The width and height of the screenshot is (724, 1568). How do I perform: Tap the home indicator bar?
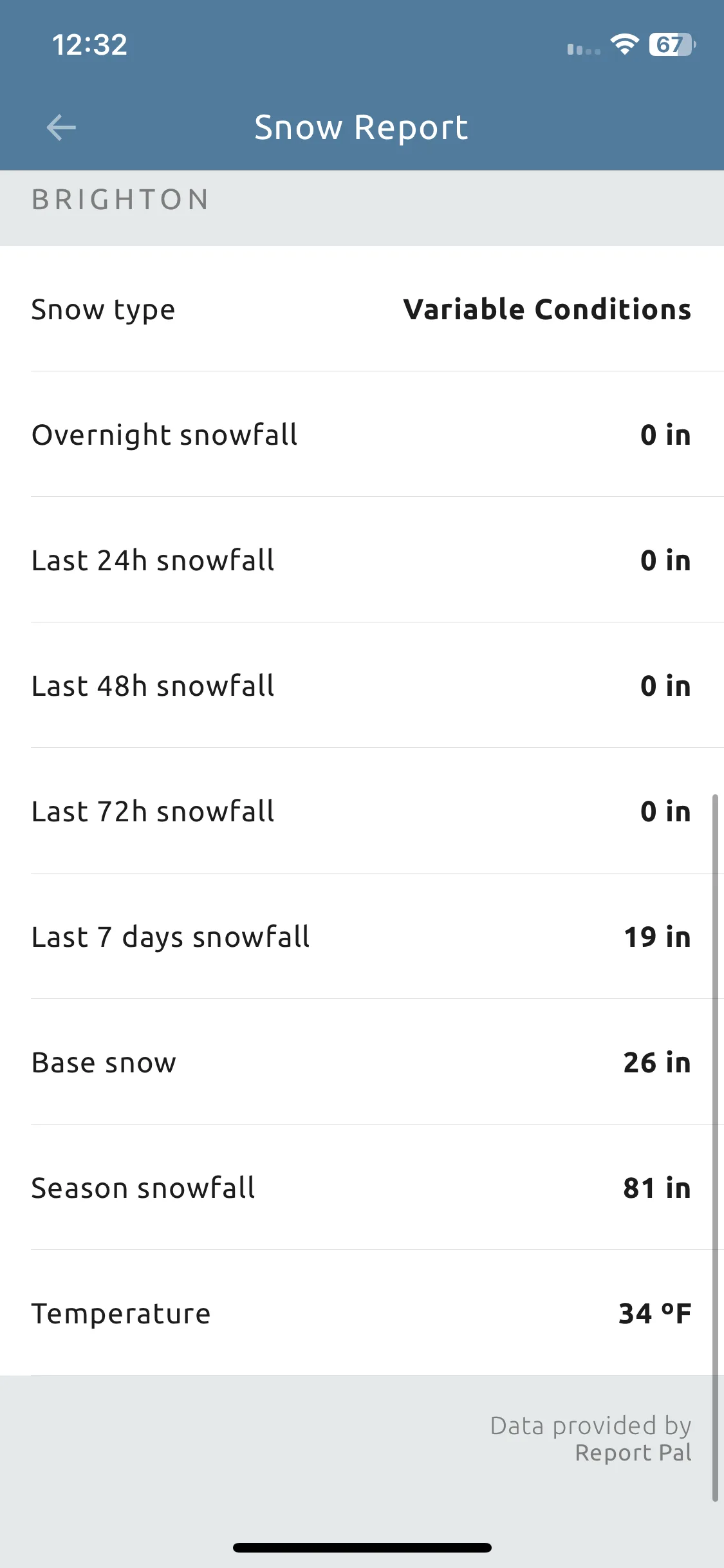coord(362,1547)
